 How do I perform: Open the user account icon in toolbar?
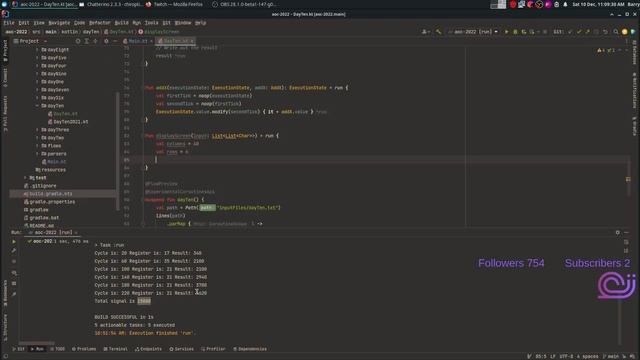(x=425, y=31)
